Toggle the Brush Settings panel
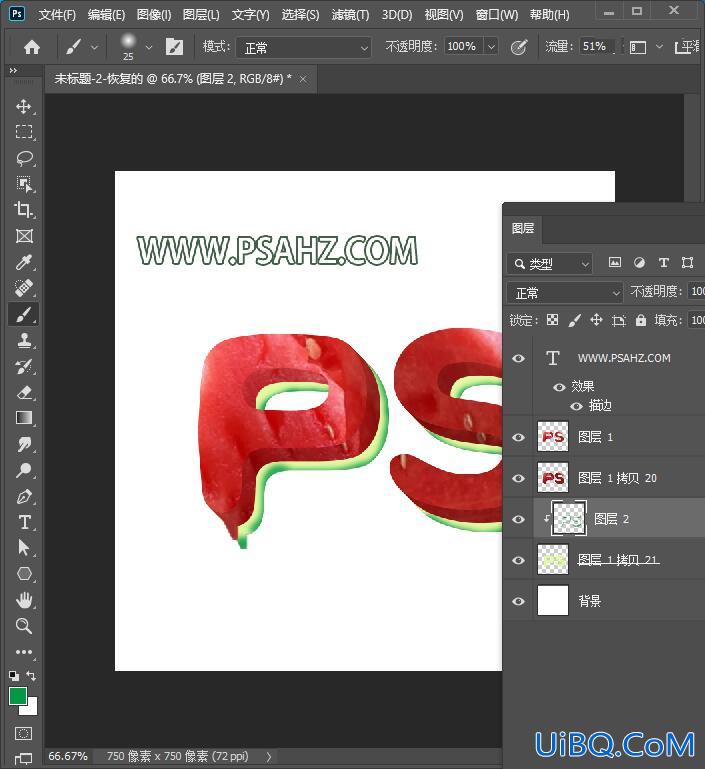The height and width of the screenshot is (769, 705). [x=174, y=47]
